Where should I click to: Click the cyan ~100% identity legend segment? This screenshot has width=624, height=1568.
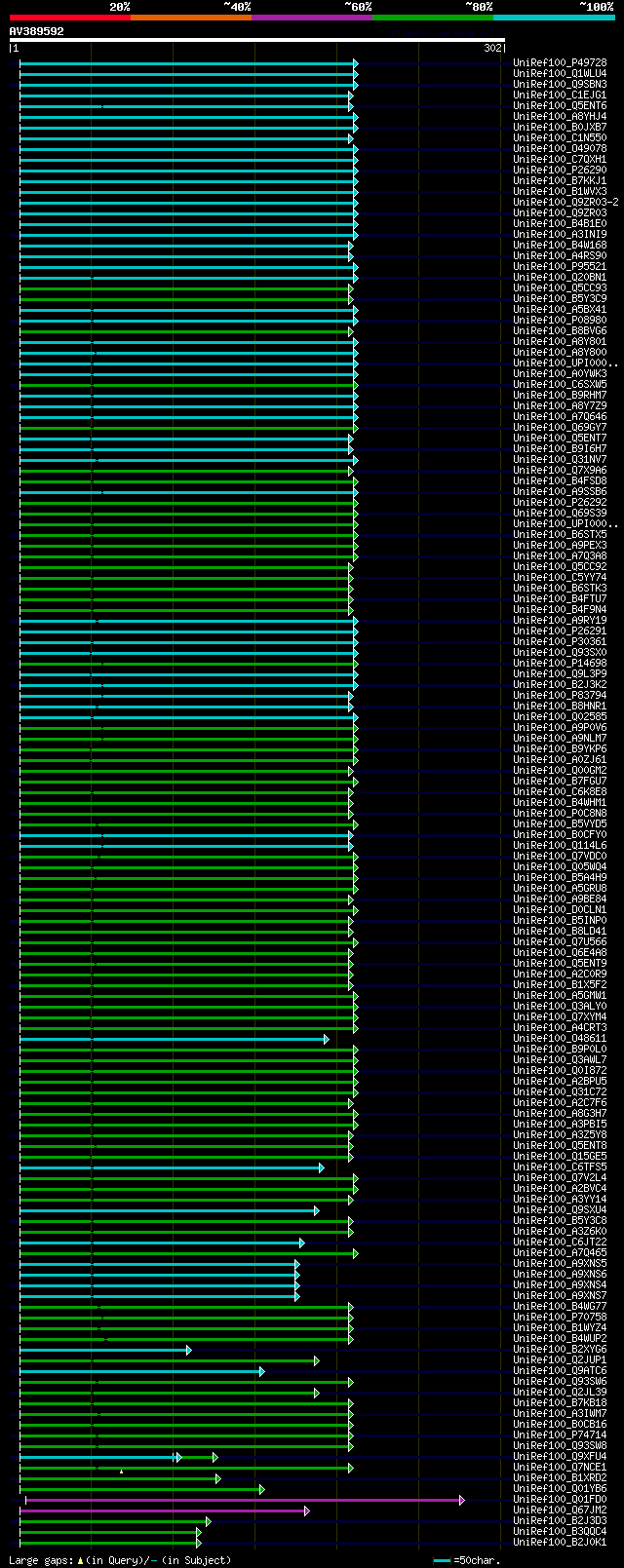coord(554,17)
